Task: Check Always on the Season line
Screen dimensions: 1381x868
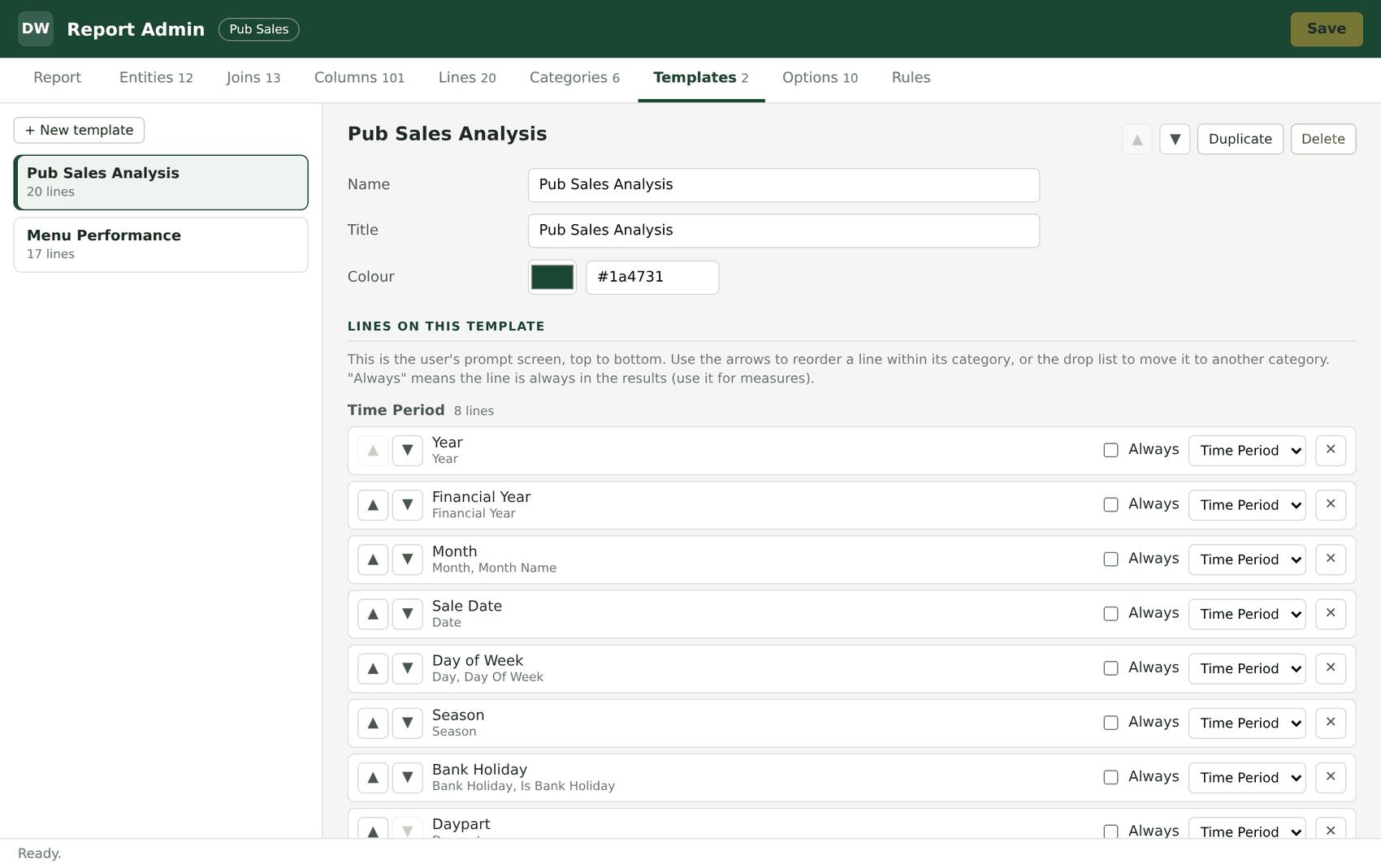Action: click(1110, 723)
